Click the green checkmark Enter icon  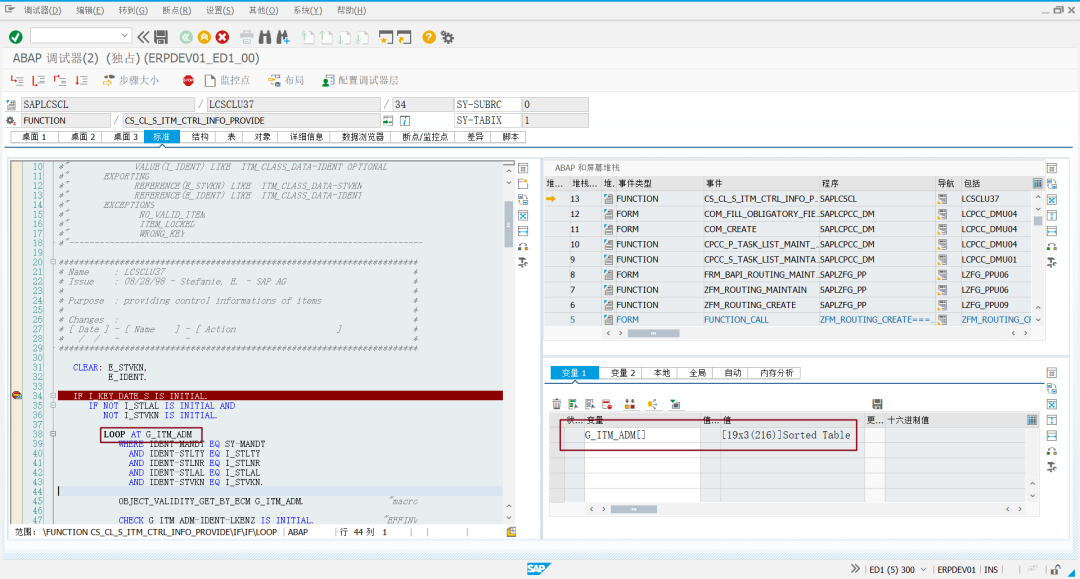pos(16,37)
